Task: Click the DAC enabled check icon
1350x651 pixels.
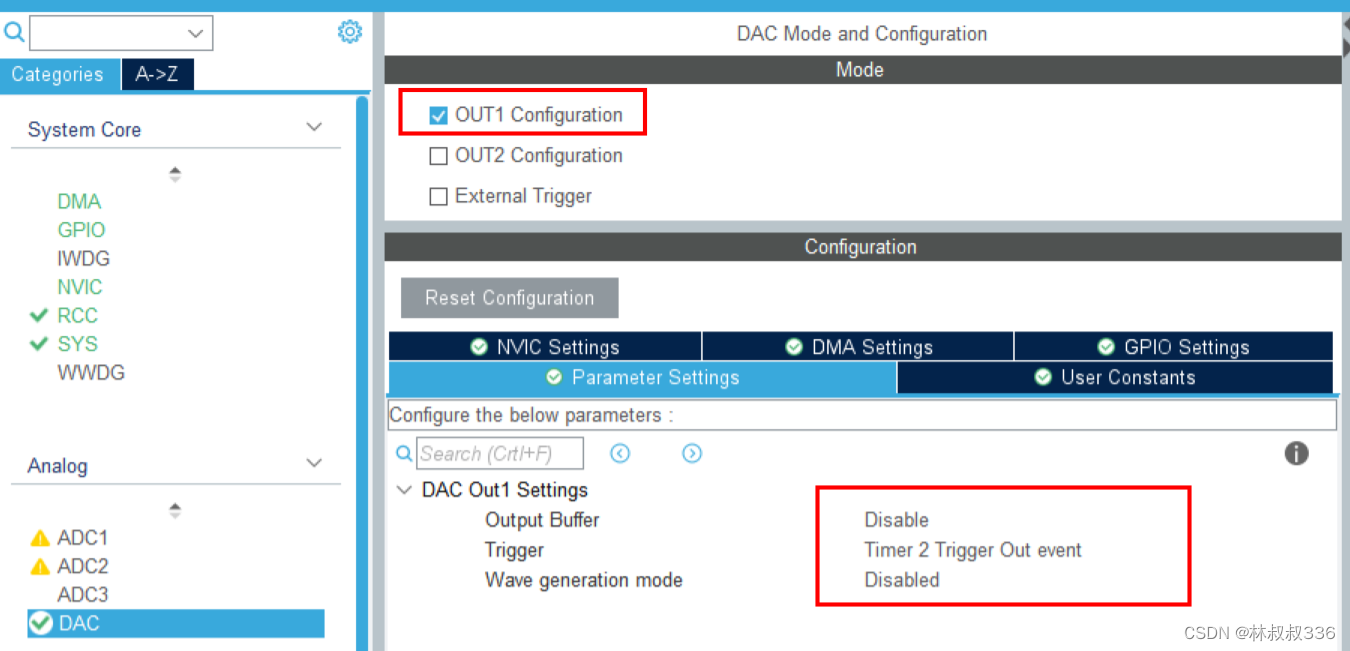Action: [x=41, y=623]
